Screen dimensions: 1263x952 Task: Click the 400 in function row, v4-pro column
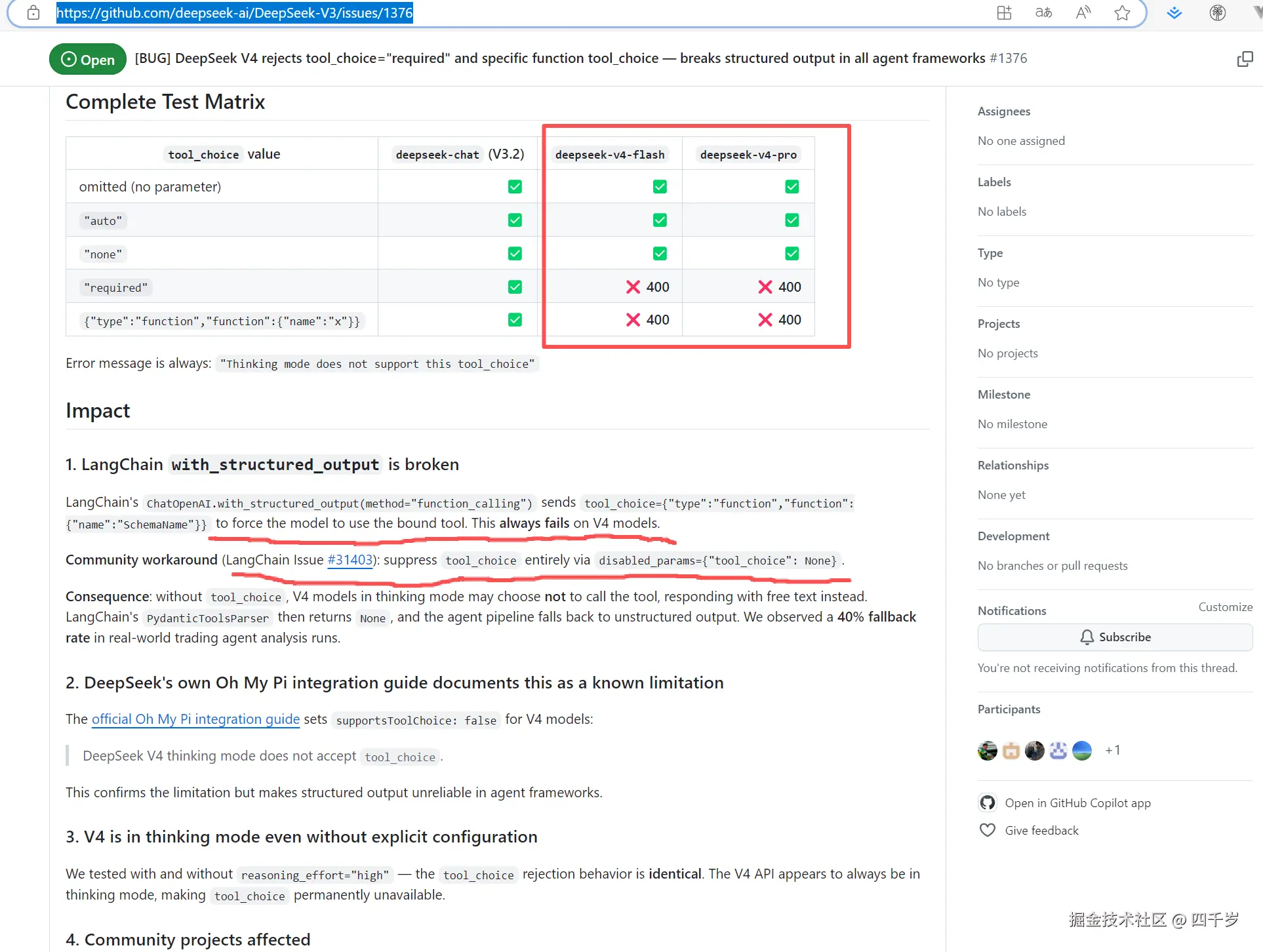point(790,320)
